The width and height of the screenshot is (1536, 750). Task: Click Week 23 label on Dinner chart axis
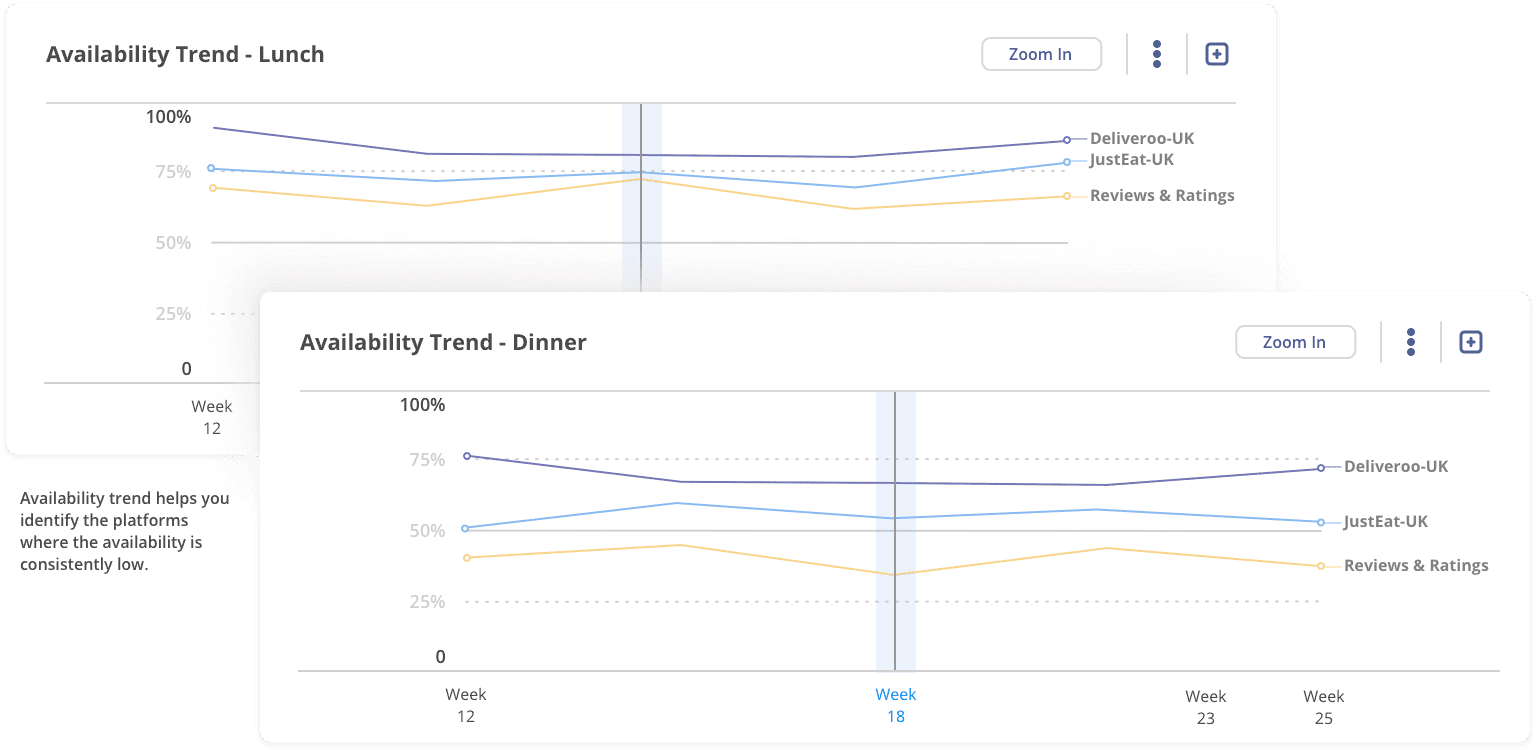pos(1206,707)
